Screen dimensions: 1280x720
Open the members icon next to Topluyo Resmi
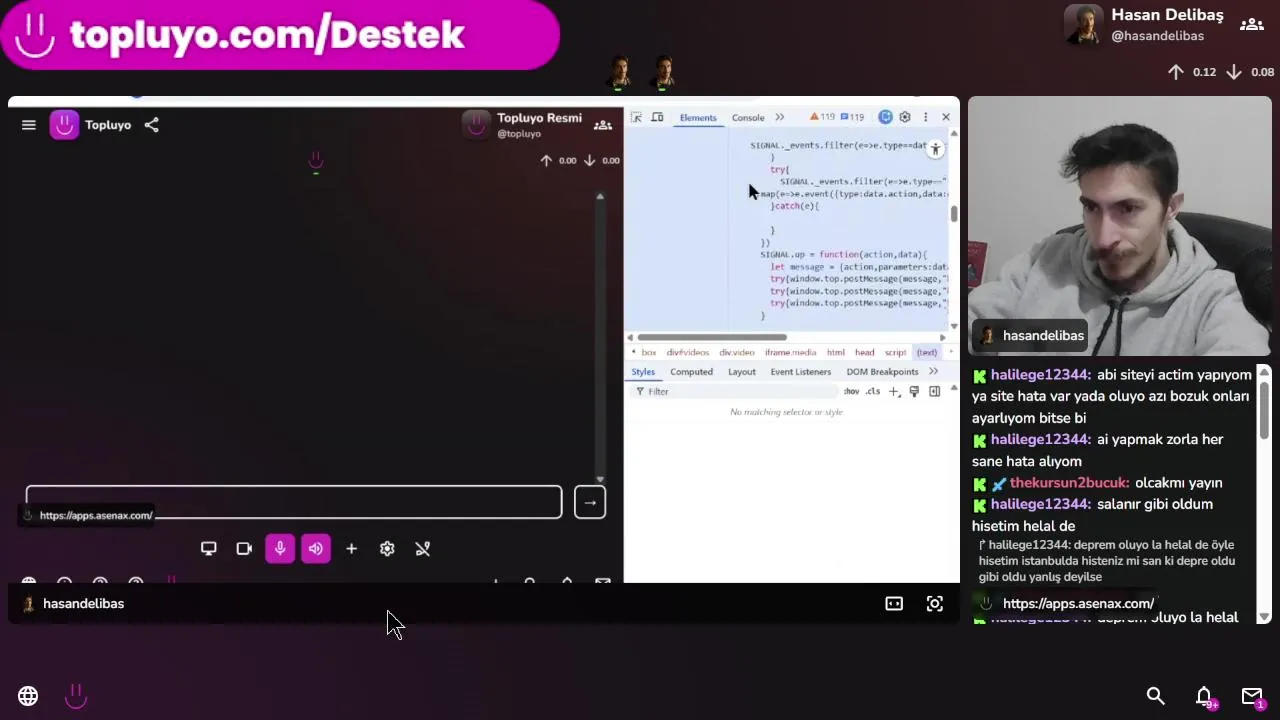602,125
